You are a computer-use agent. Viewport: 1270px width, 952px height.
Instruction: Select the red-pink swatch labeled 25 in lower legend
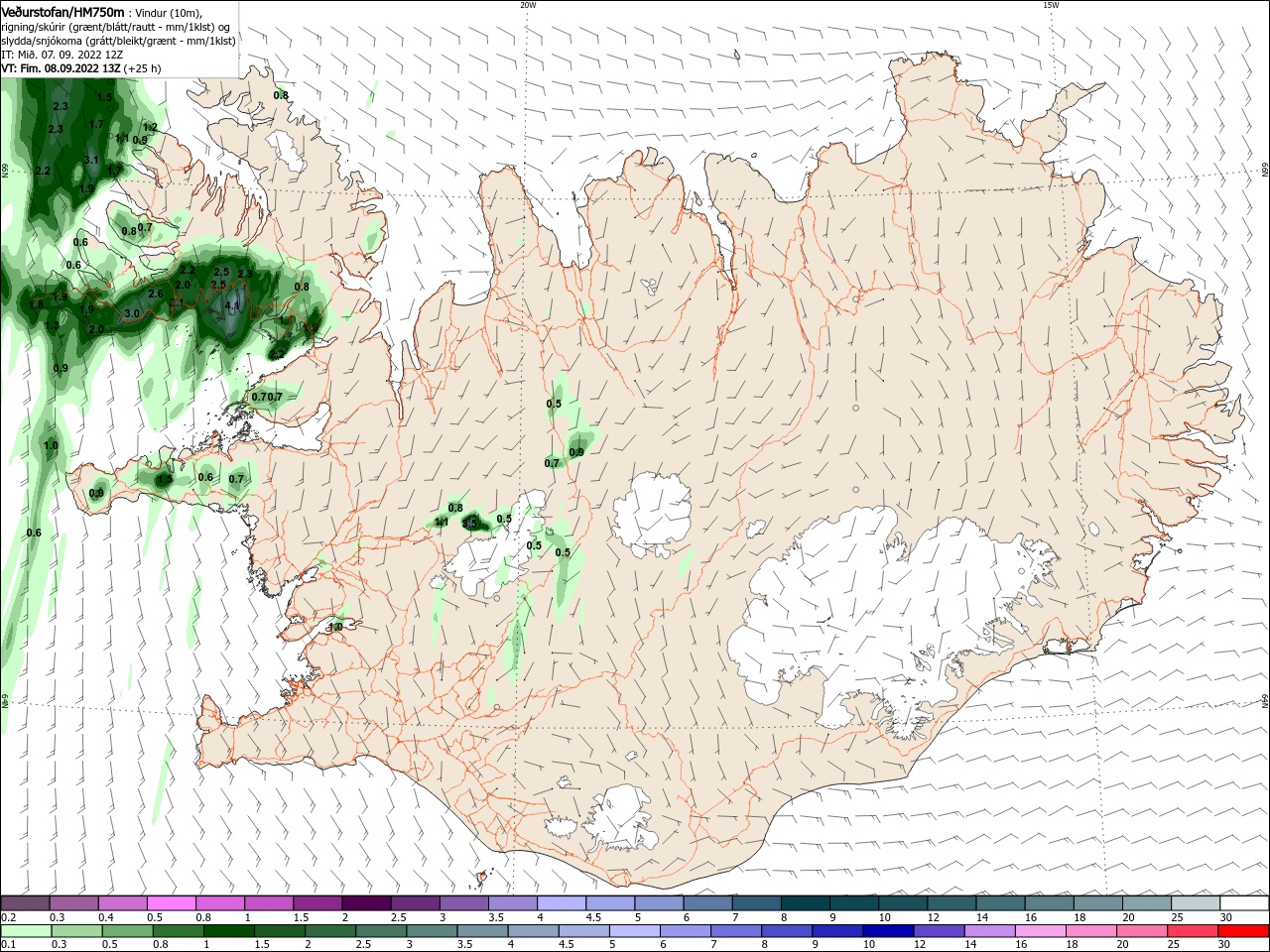point(1192,931)
